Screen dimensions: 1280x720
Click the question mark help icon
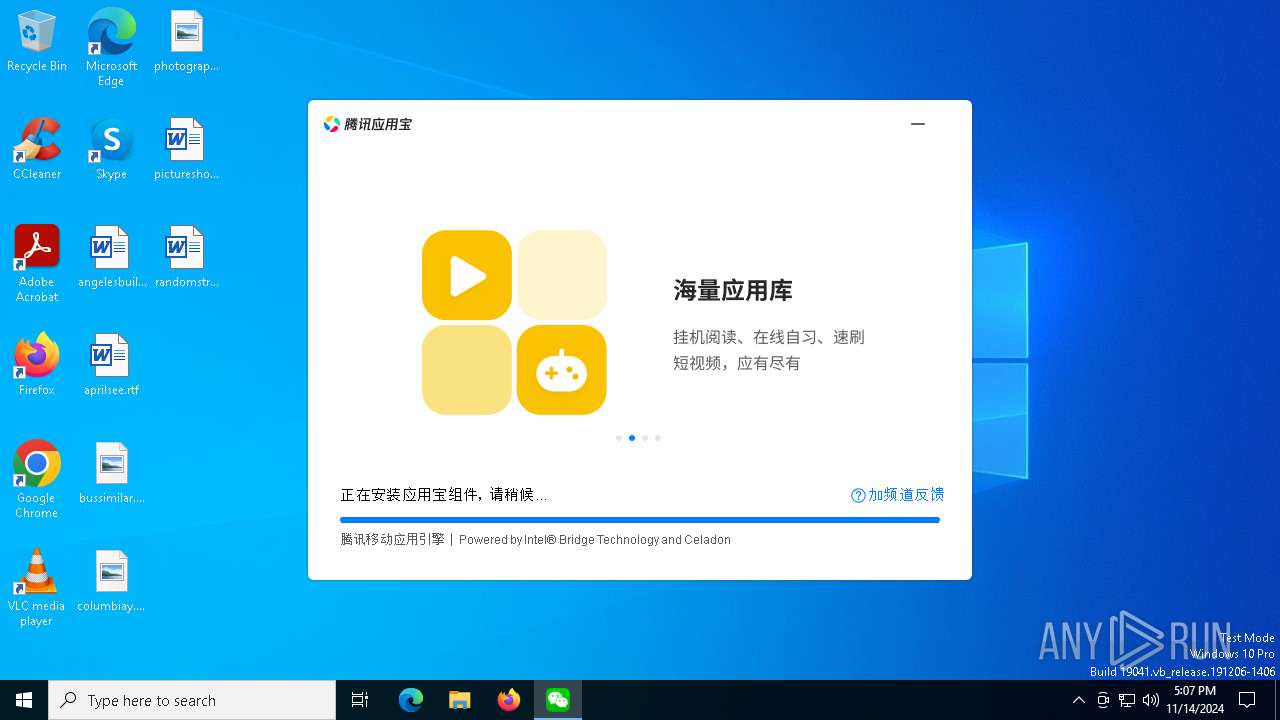point(858,495)
